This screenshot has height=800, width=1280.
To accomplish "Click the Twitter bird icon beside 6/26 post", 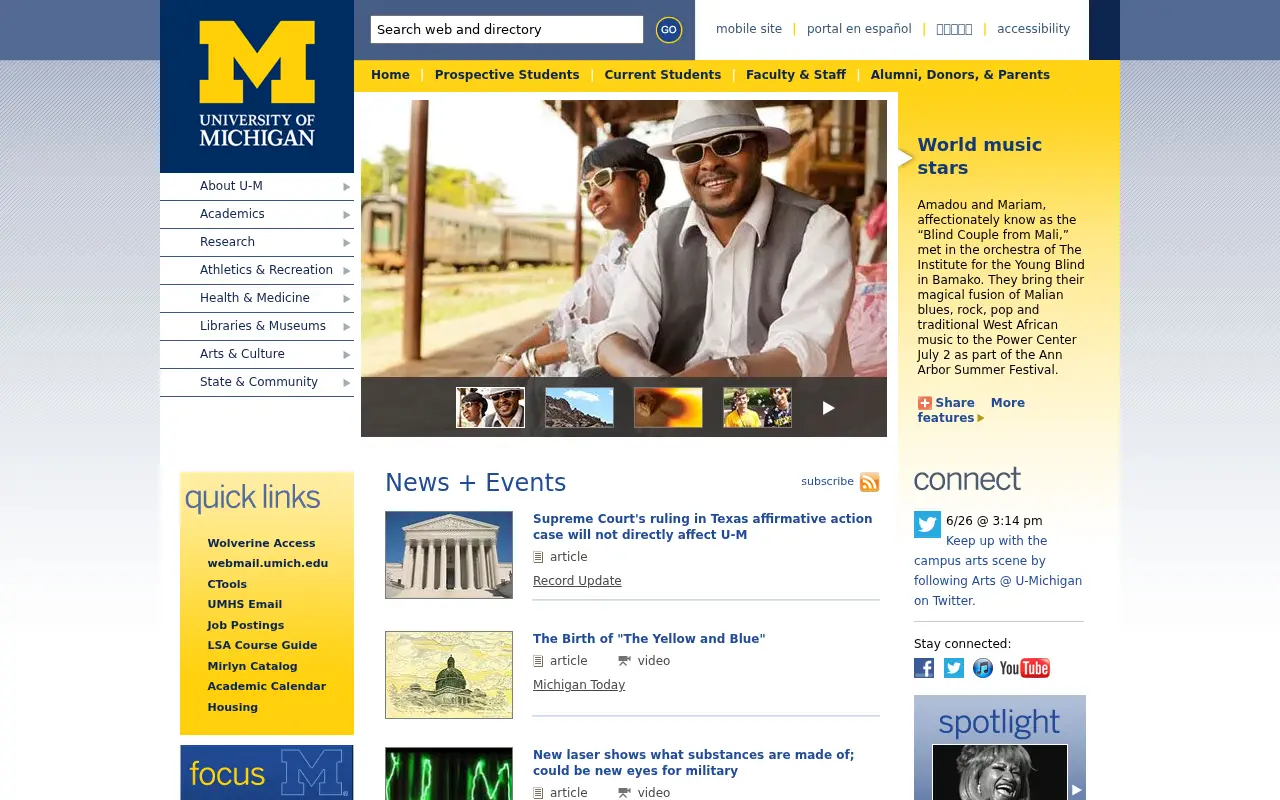I will point(927,525).
